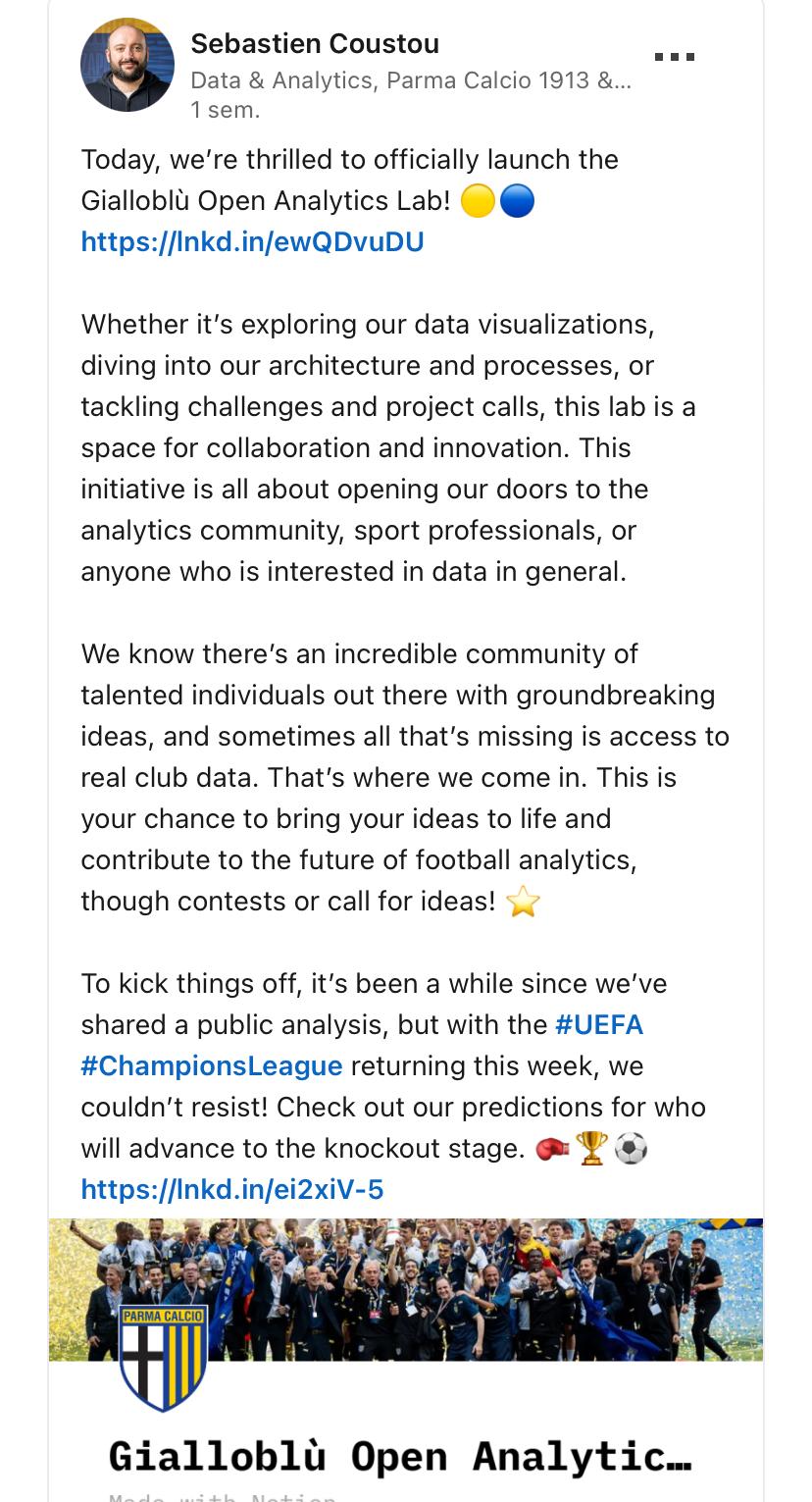Viewport: 812px width, 1502px height.
Task: Click the author name Sebastien Coustou
Action: 315,43
